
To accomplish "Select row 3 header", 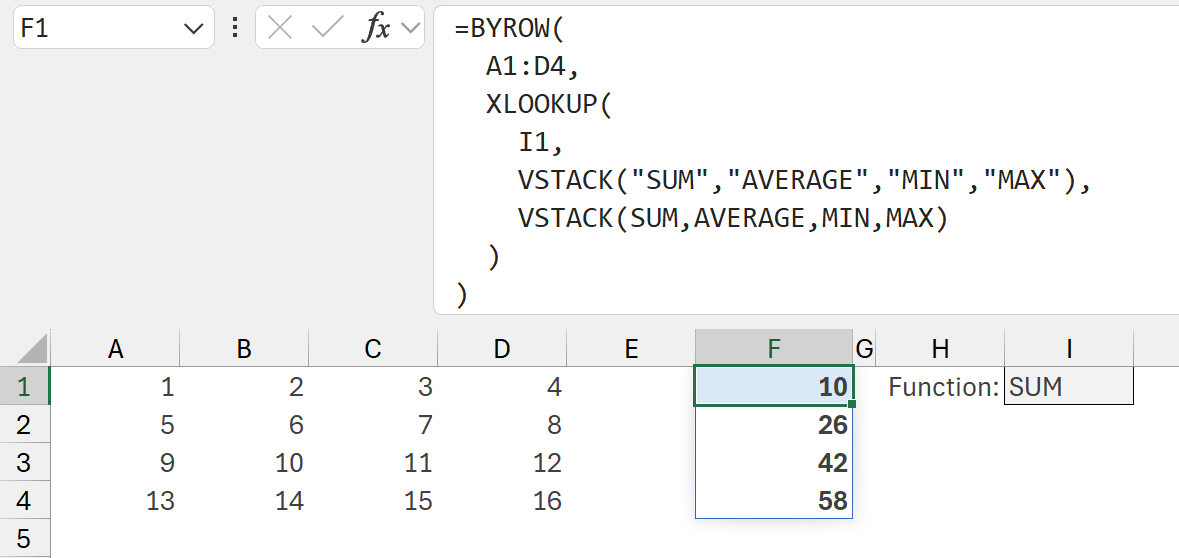I will 24,463.
